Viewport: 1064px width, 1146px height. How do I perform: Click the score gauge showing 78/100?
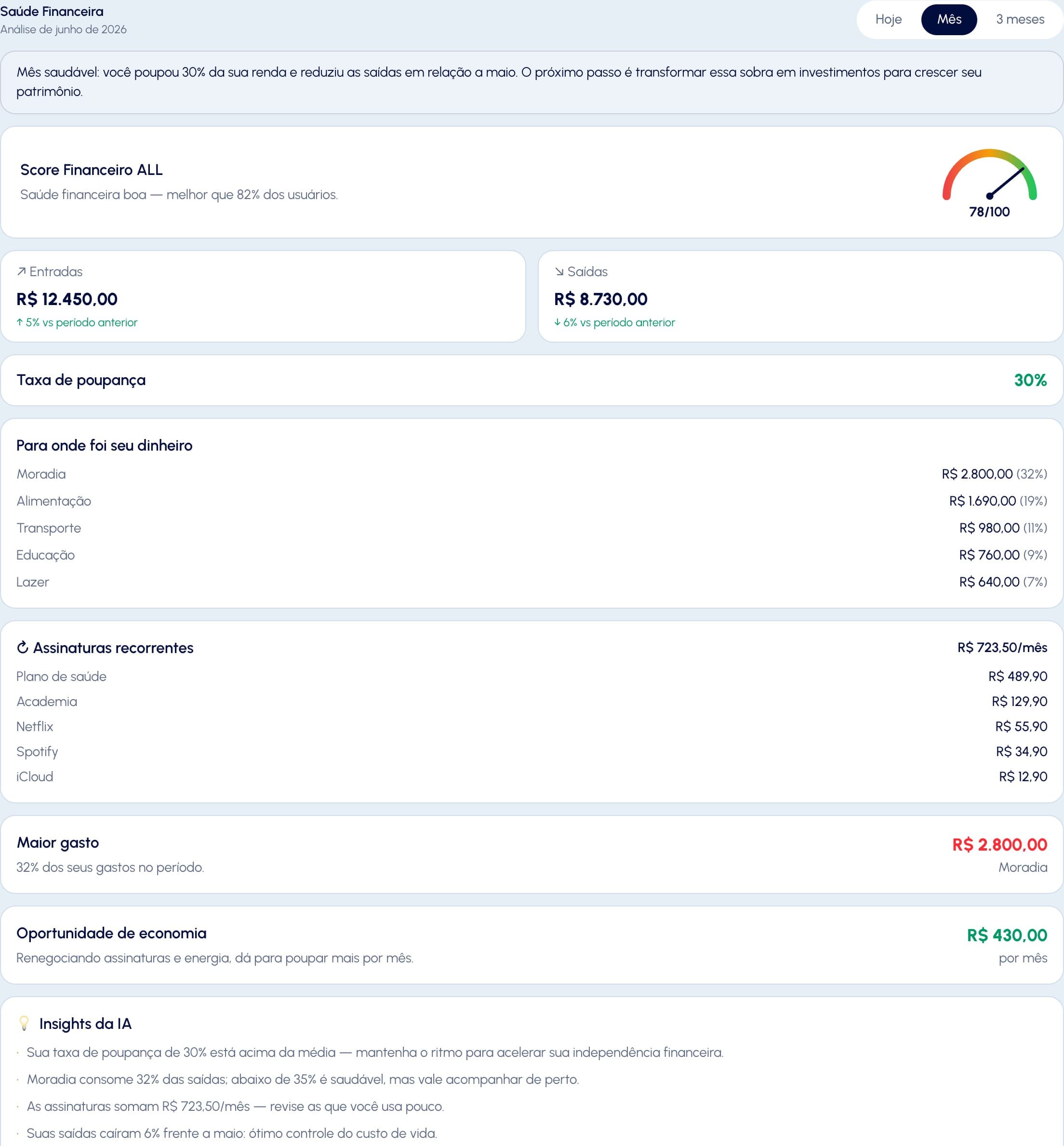pyautogui.click(x=989, y=183)
